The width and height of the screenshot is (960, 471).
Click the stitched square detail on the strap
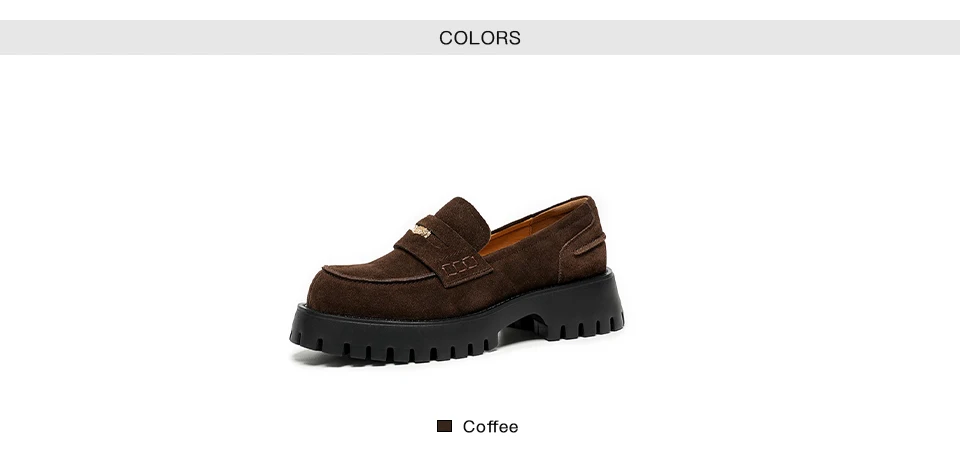point(460,266)
